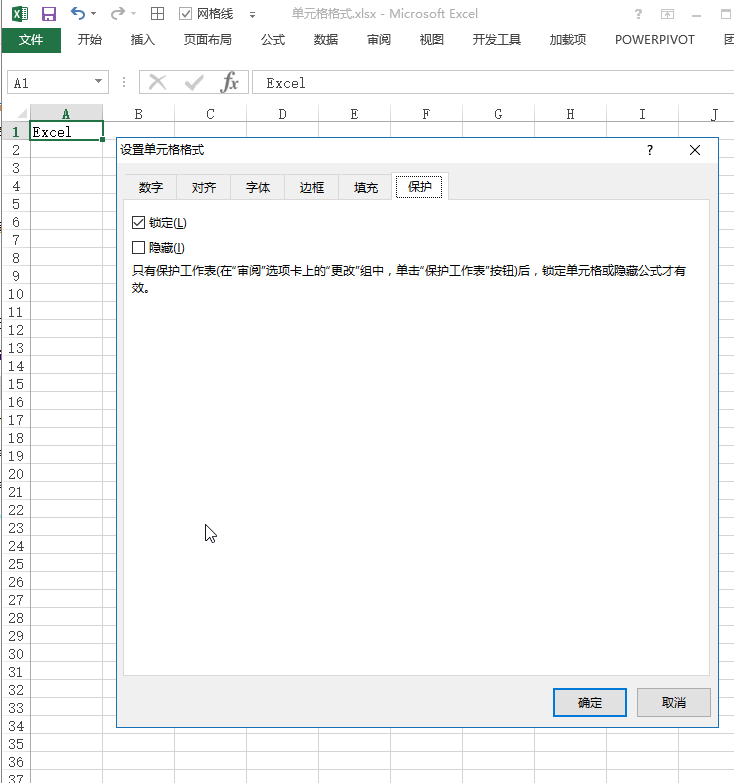Enable the 隐藏 (Hidden) checkbox
The width and height of the screenshot is (734, 783).
(139, 247)
